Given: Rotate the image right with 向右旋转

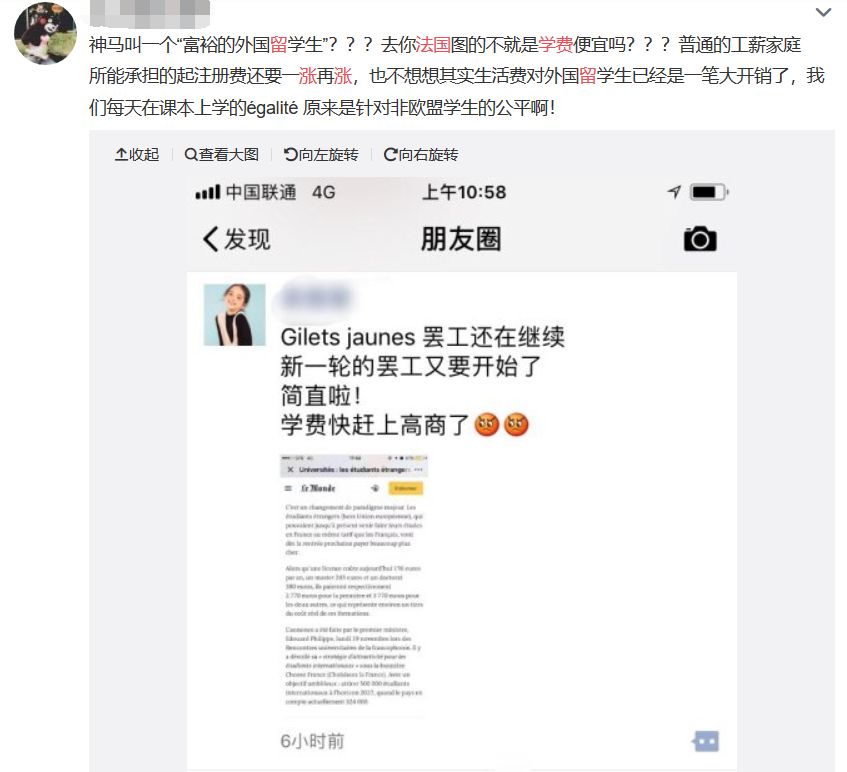Looking at the screenshot, I should click(x=421, y=155).
